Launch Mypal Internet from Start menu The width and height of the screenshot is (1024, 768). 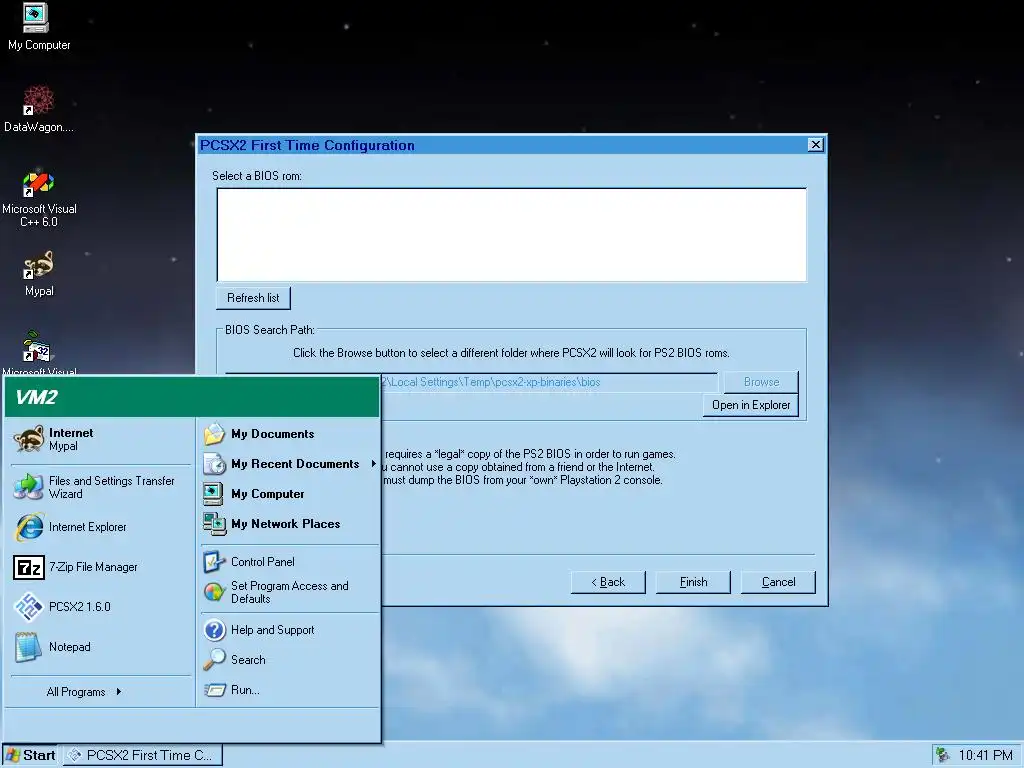100,440
